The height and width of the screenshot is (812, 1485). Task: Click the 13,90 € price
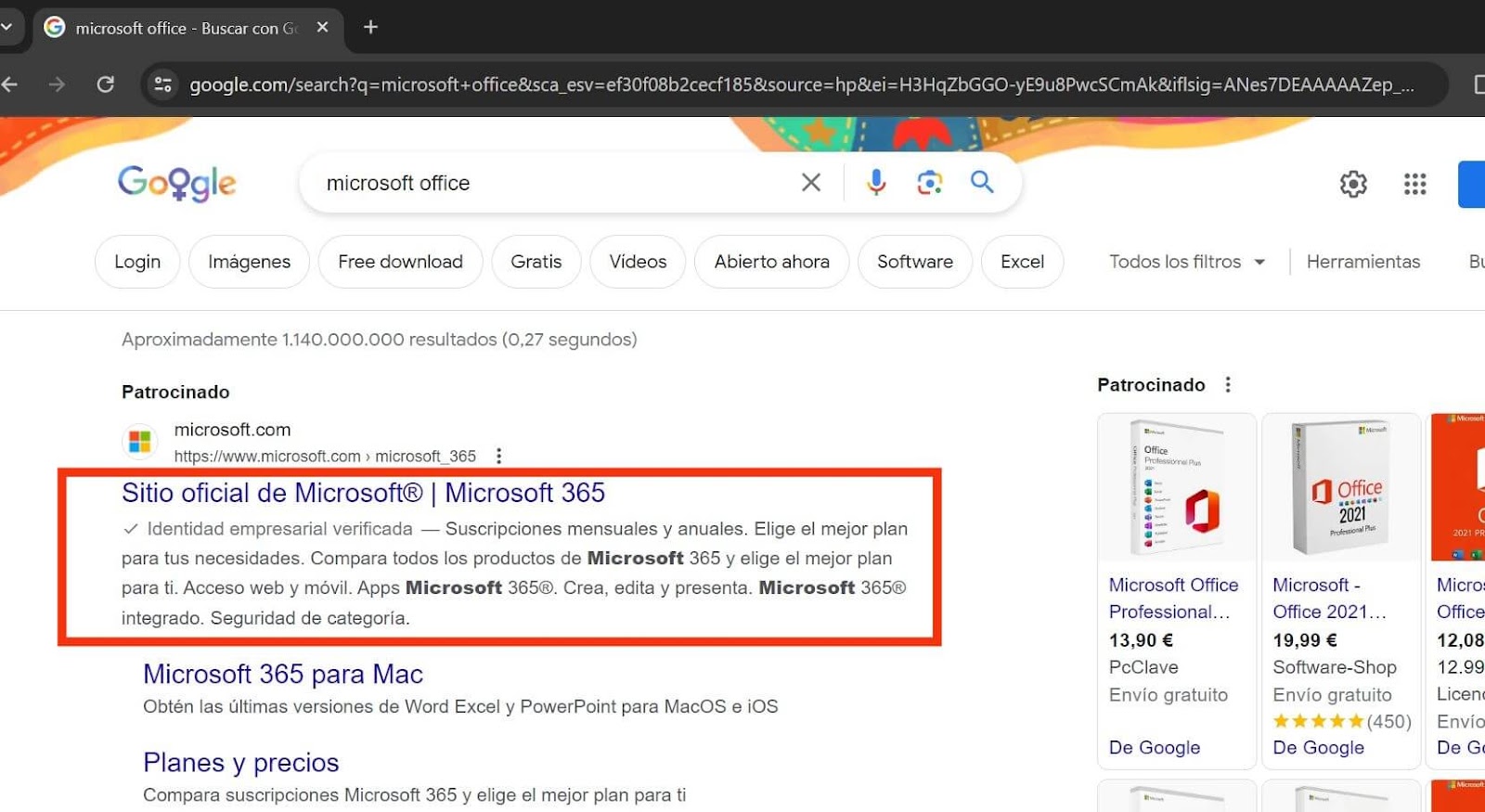pos(1141,640)
